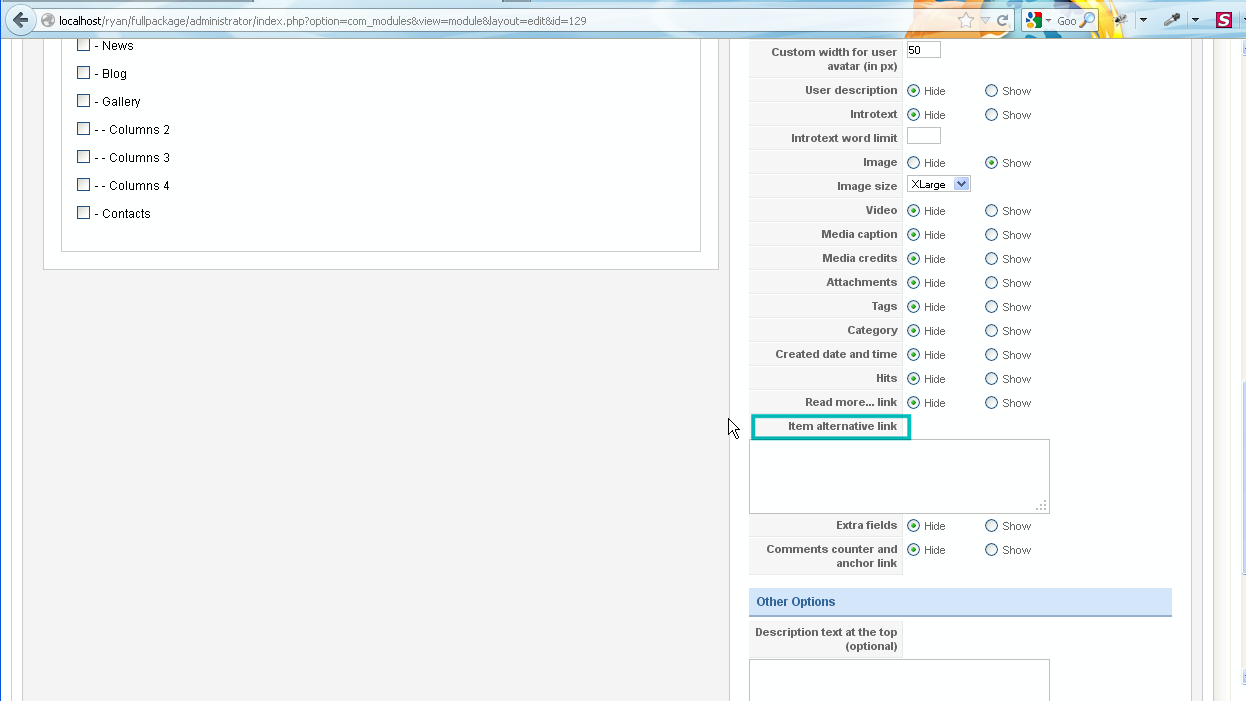Screen dimensions: 1246x701
Task: Open the Image size dropdown
Action: click(938, 185)
